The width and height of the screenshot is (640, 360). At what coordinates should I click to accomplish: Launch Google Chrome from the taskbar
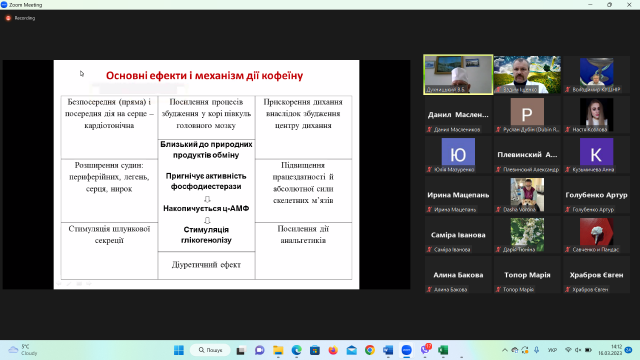click(x=370, y=350)
